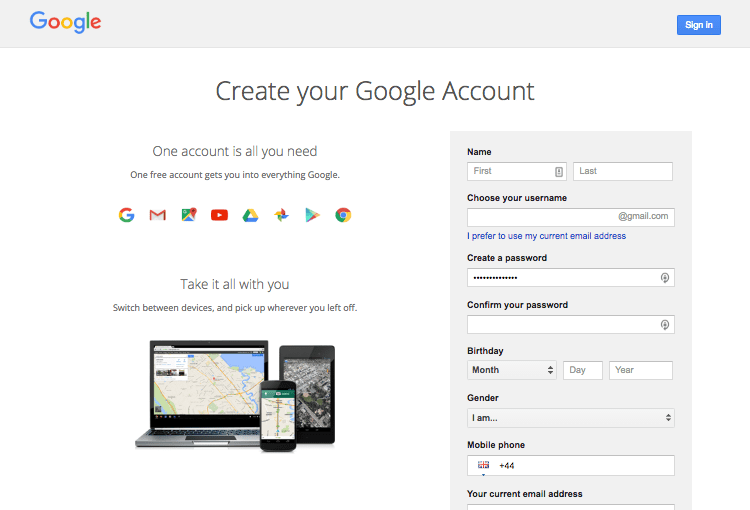750x510 pixels.
Task: Click the 'One account is all you need' text
Action: click(x=235, y=151)
